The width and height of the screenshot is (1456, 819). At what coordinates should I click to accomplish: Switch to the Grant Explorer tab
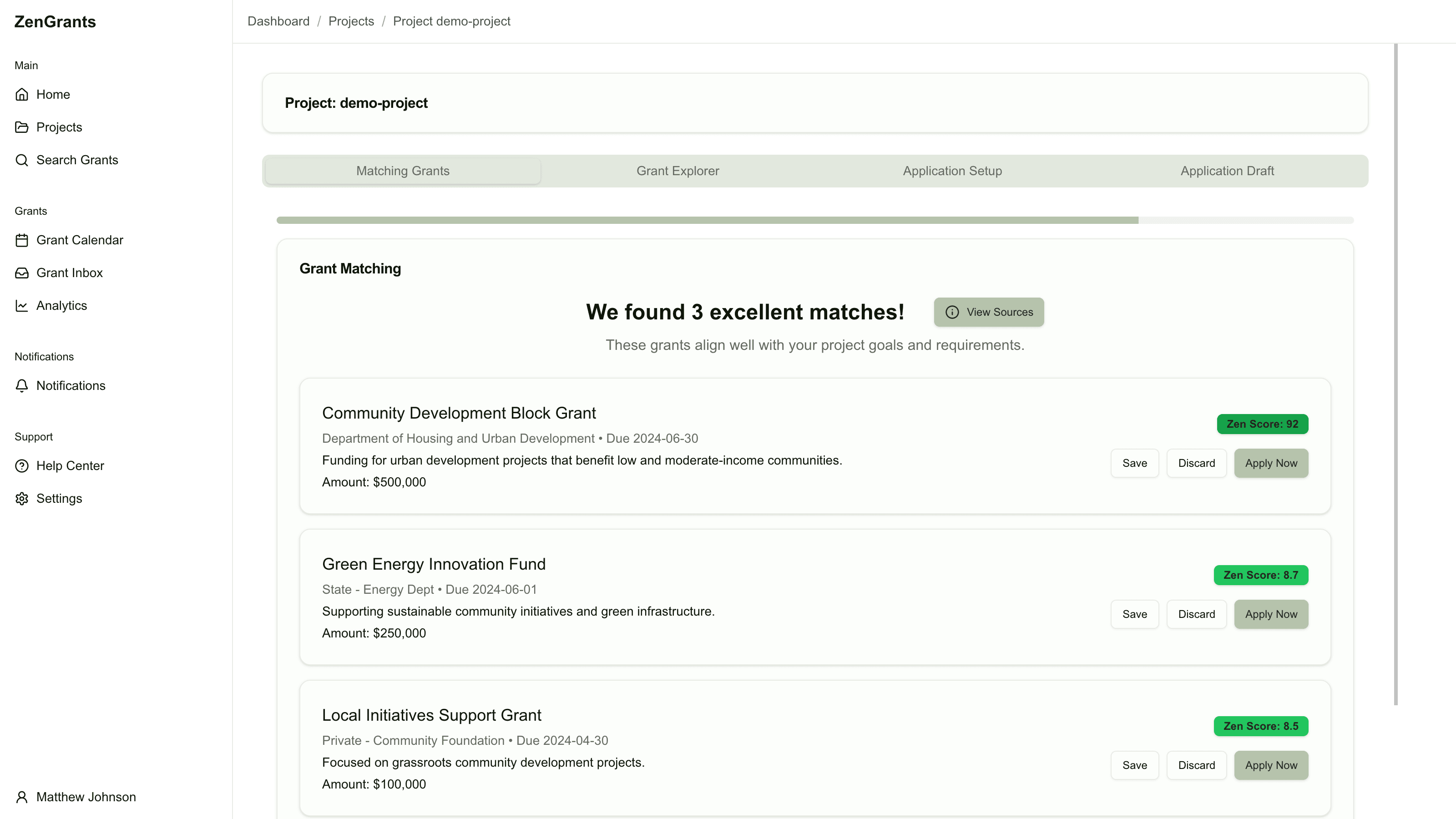677,171
